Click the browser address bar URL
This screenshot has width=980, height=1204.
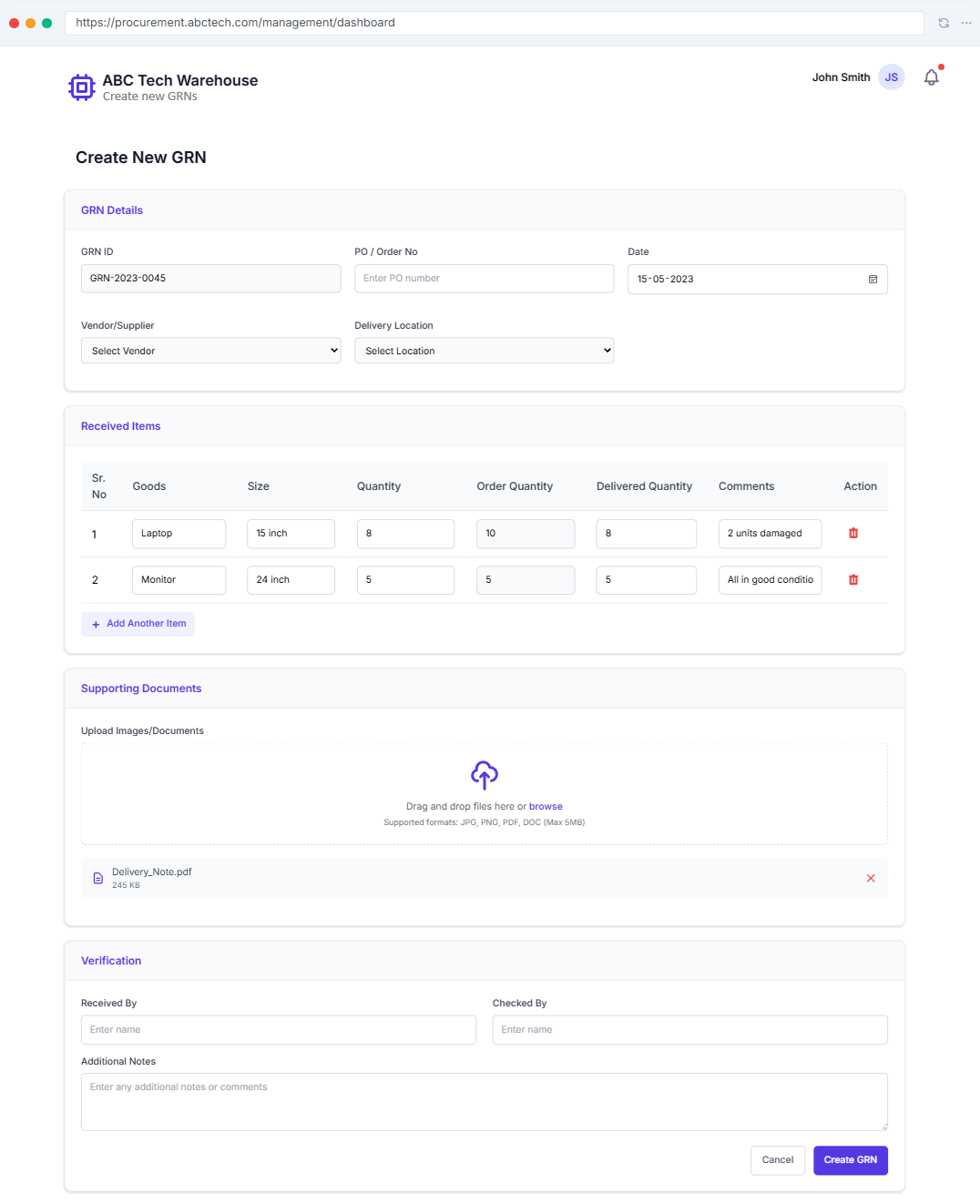tap(495, 23)
